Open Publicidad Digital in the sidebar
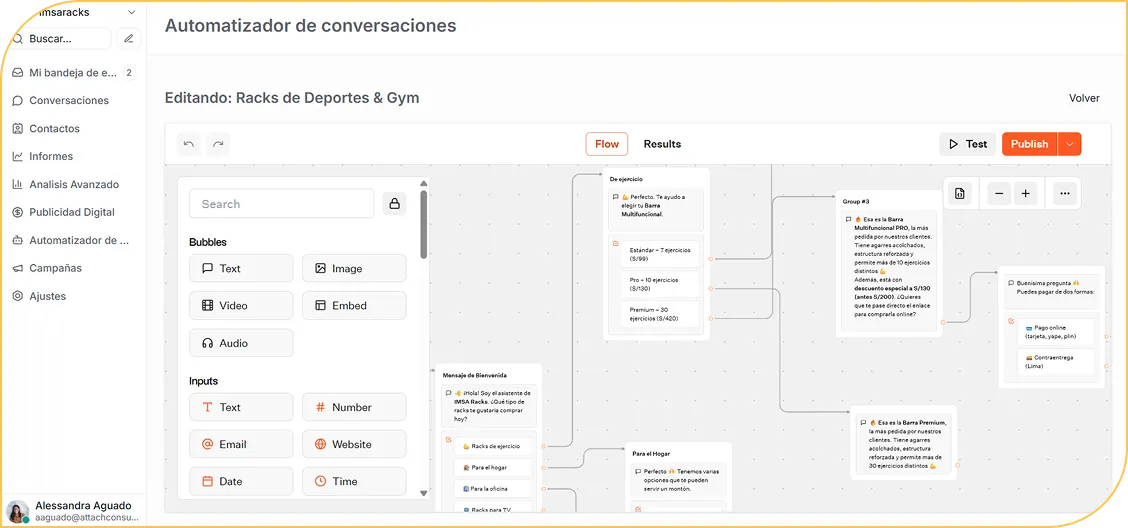The image size is (1128, 528). click(72, 212)
